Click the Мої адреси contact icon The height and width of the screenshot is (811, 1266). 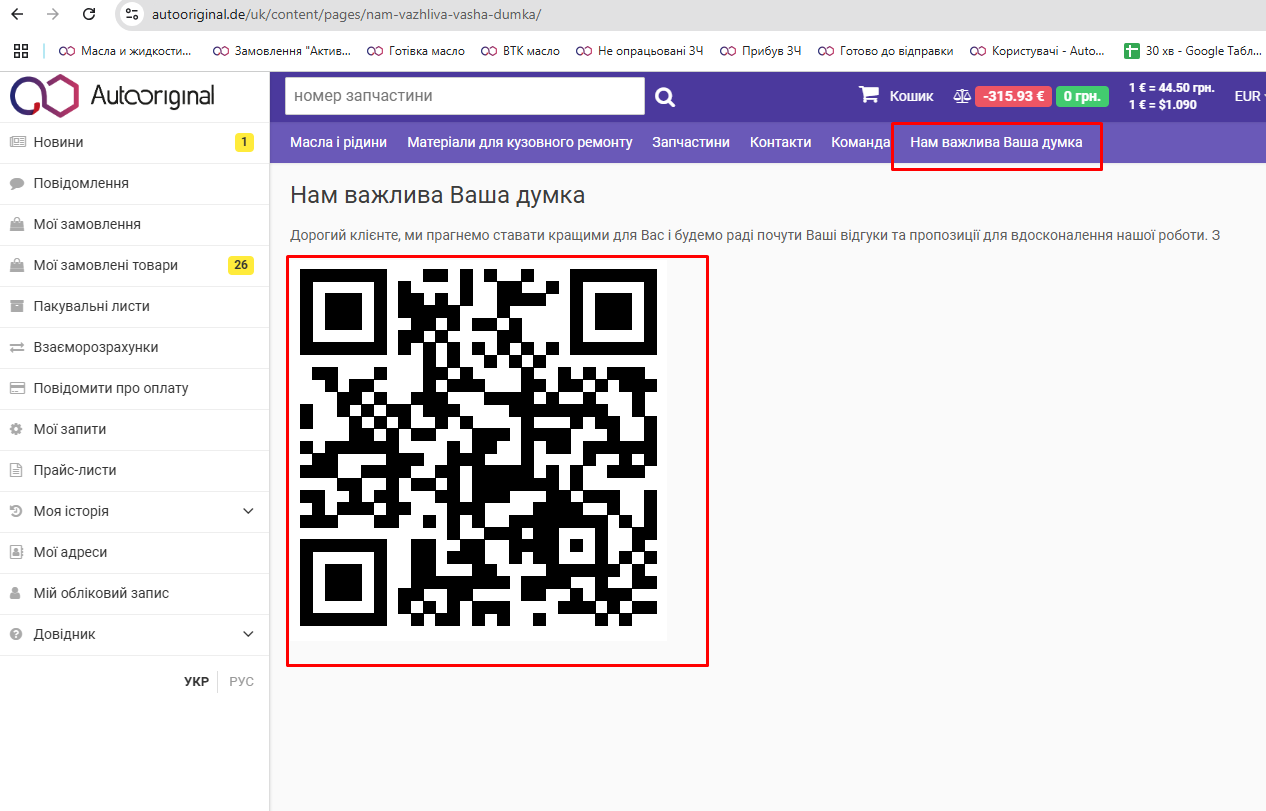click(17, 552)
